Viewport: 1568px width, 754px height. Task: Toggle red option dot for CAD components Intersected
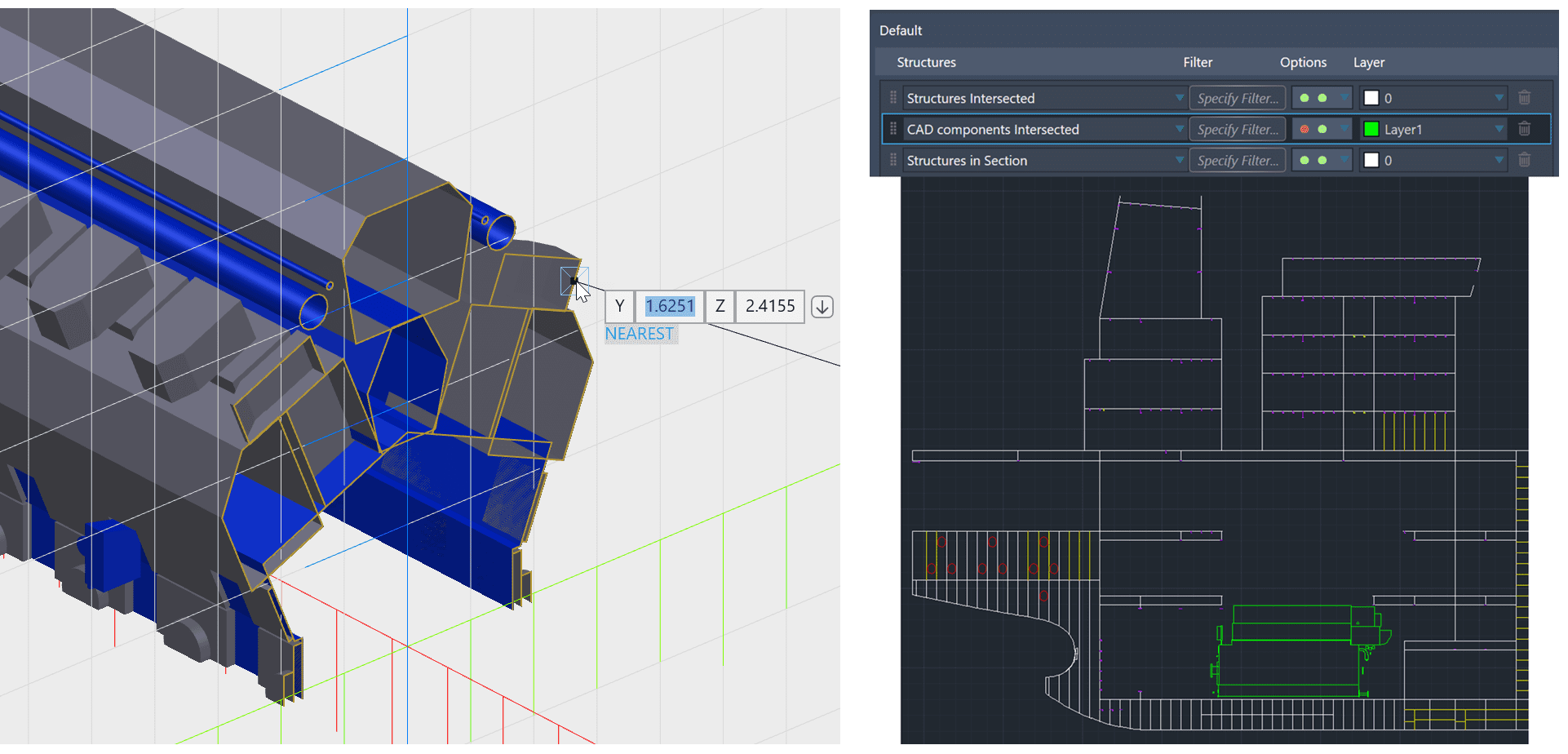[1304, 129]
